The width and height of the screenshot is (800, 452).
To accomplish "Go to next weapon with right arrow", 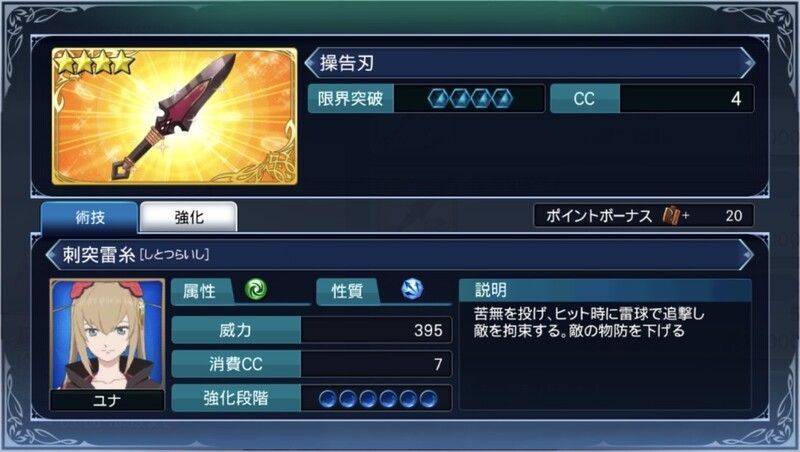I will [748, 63].
